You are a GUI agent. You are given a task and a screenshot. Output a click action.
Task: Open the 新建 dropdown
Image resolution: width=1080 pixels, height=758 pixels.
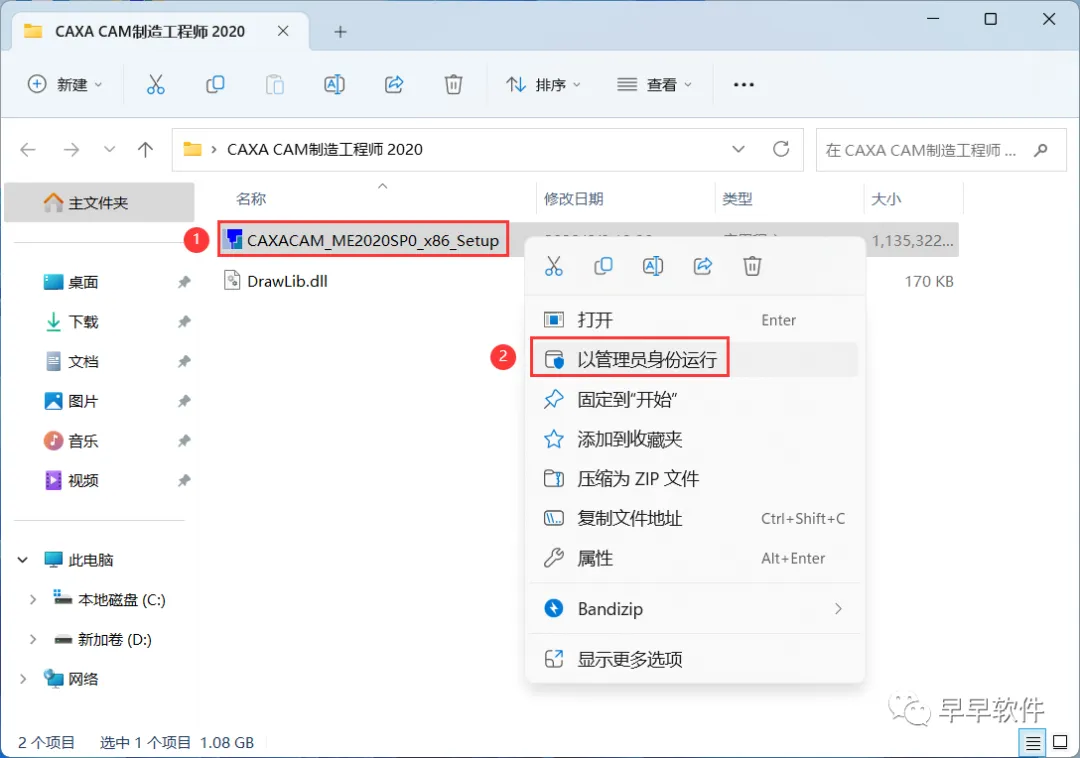pos(65,85)
